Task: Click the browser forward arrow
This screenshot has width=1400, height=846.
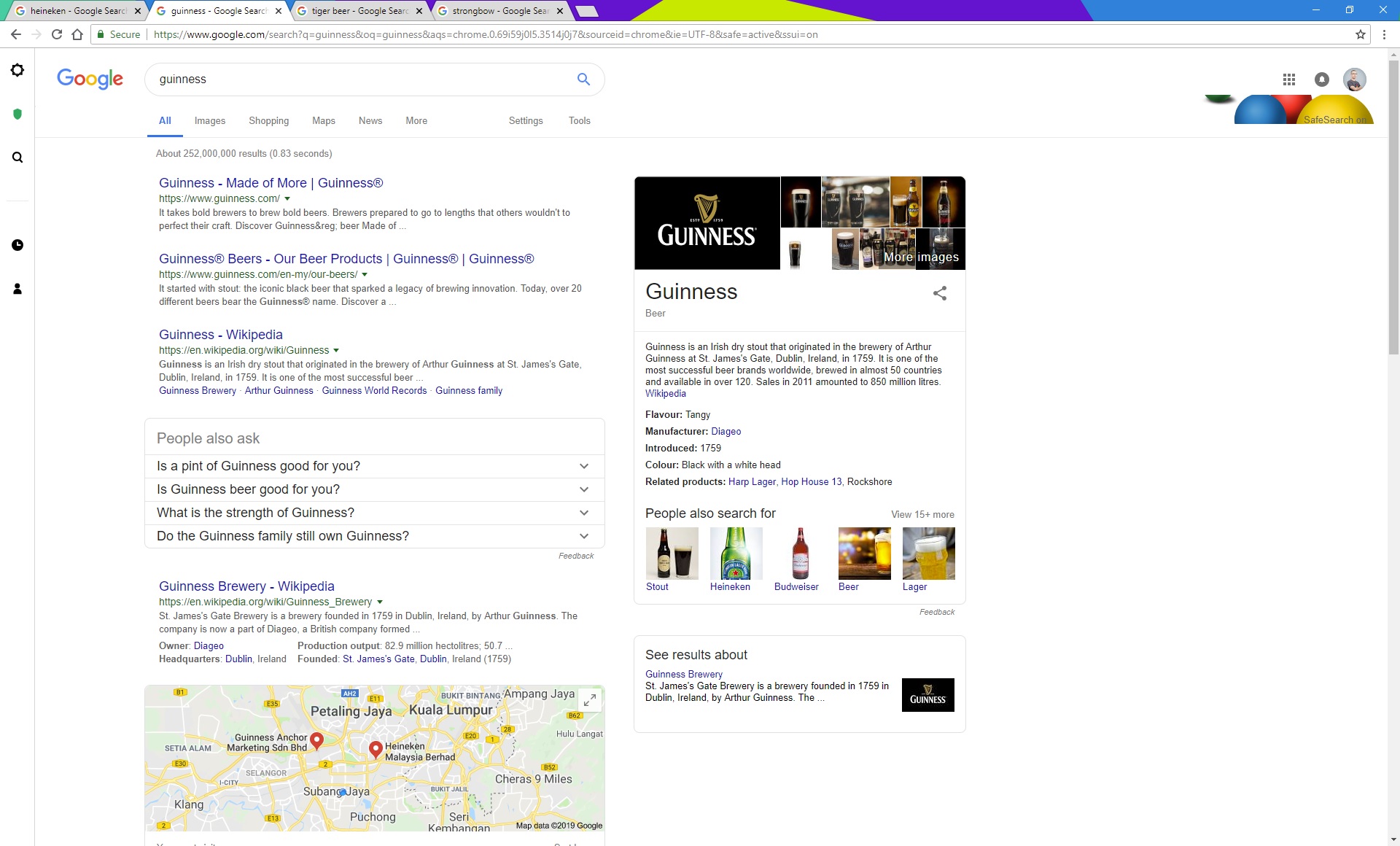Action: click(36, 34)
